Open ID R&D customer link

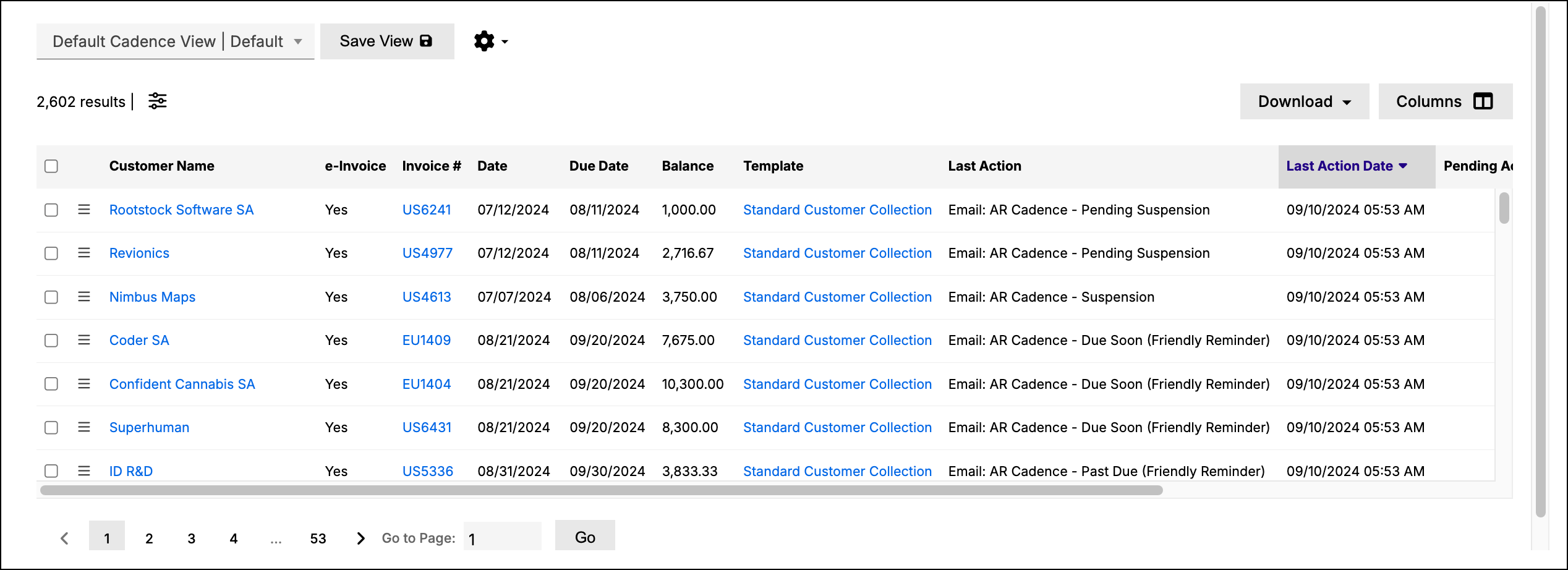[131, 471]
